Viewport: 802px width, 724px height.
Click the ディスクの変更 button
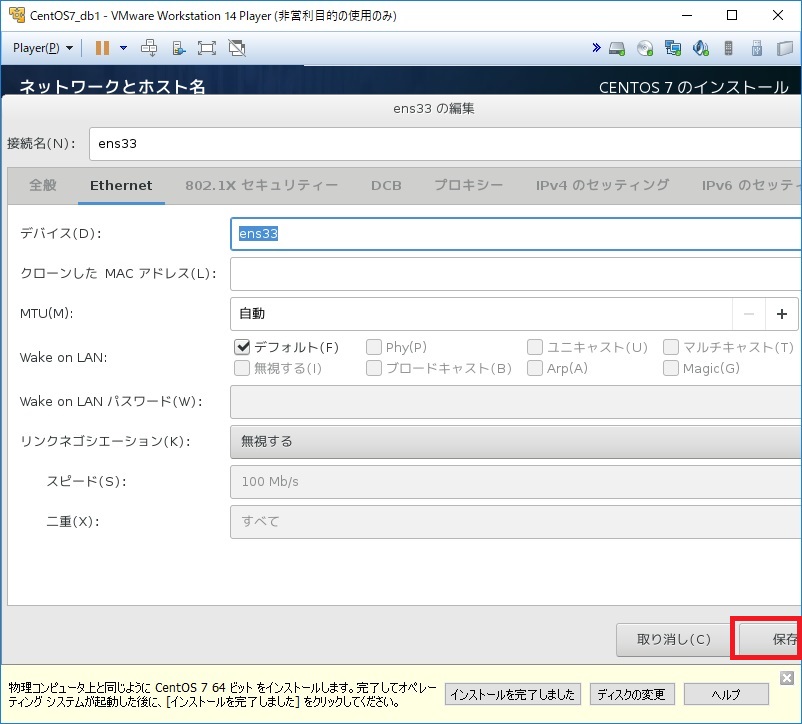[632, 694]
